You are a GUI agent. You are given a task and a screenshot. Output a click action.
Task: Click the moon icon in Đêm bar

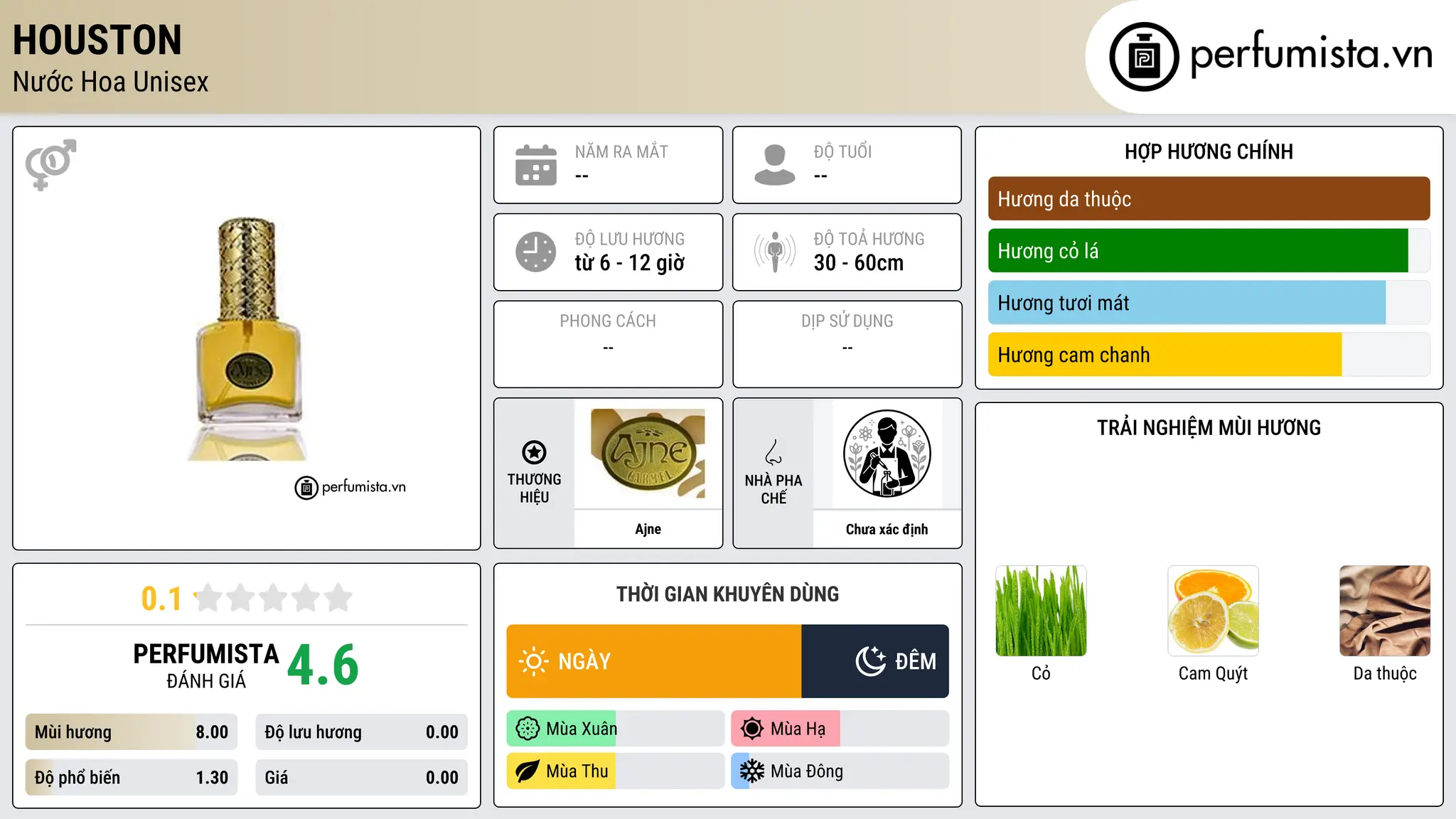(871, 661)
